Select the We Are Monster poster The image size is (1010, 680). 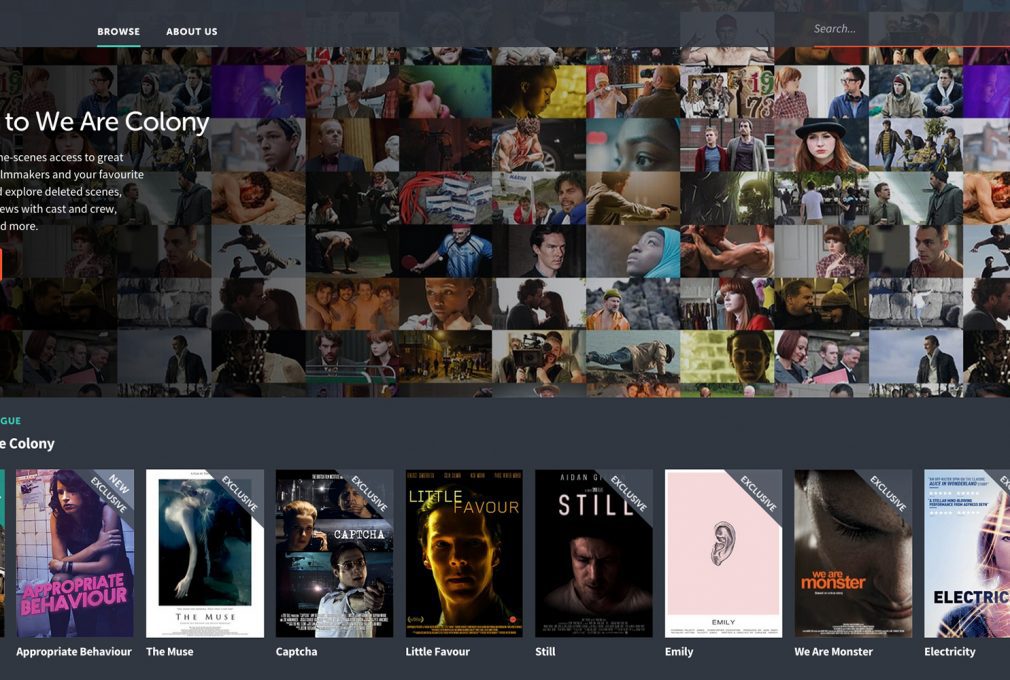[853, 553]
